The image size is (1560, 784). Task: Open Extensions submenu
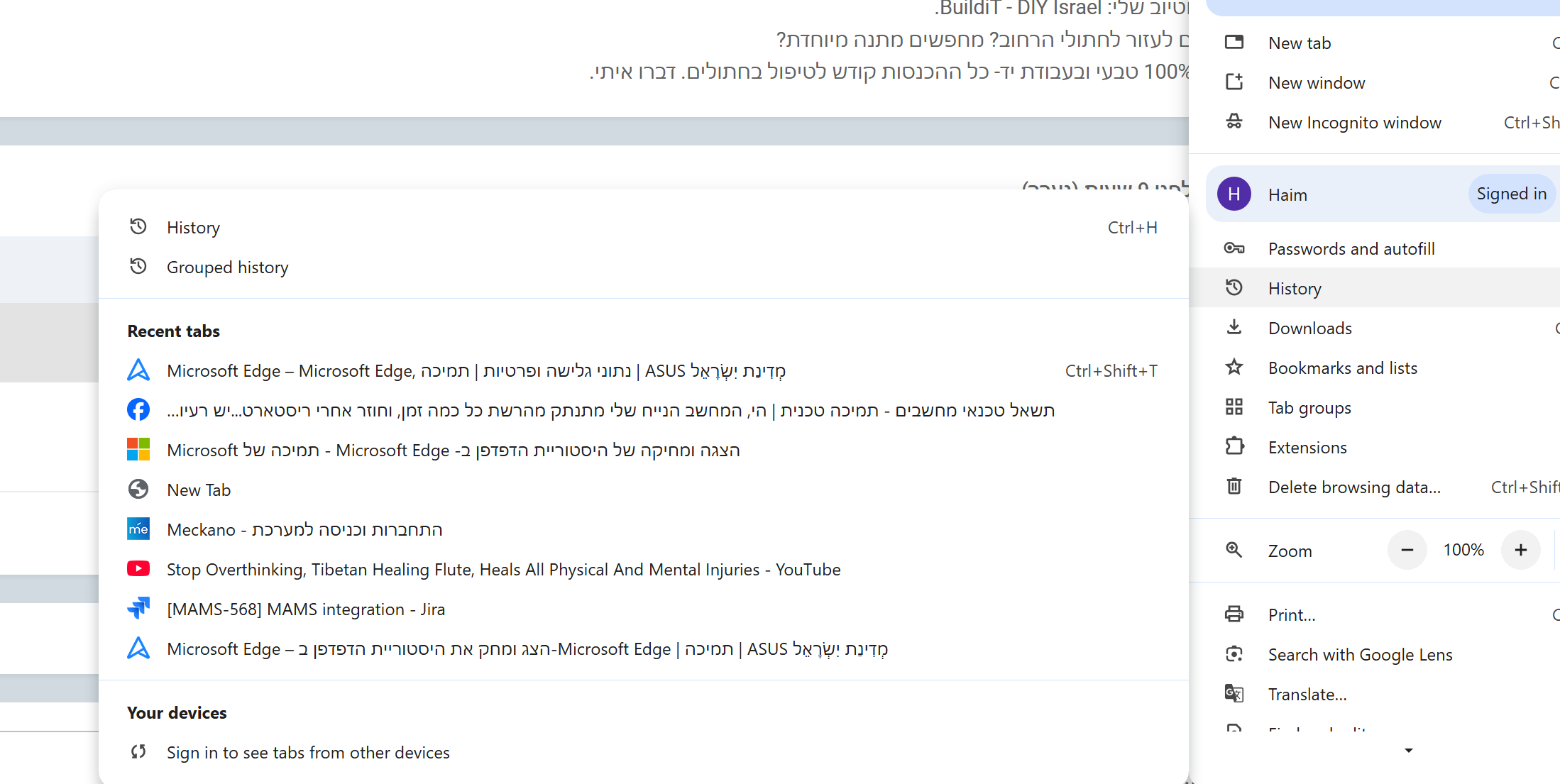click(x=1375, y=448)
